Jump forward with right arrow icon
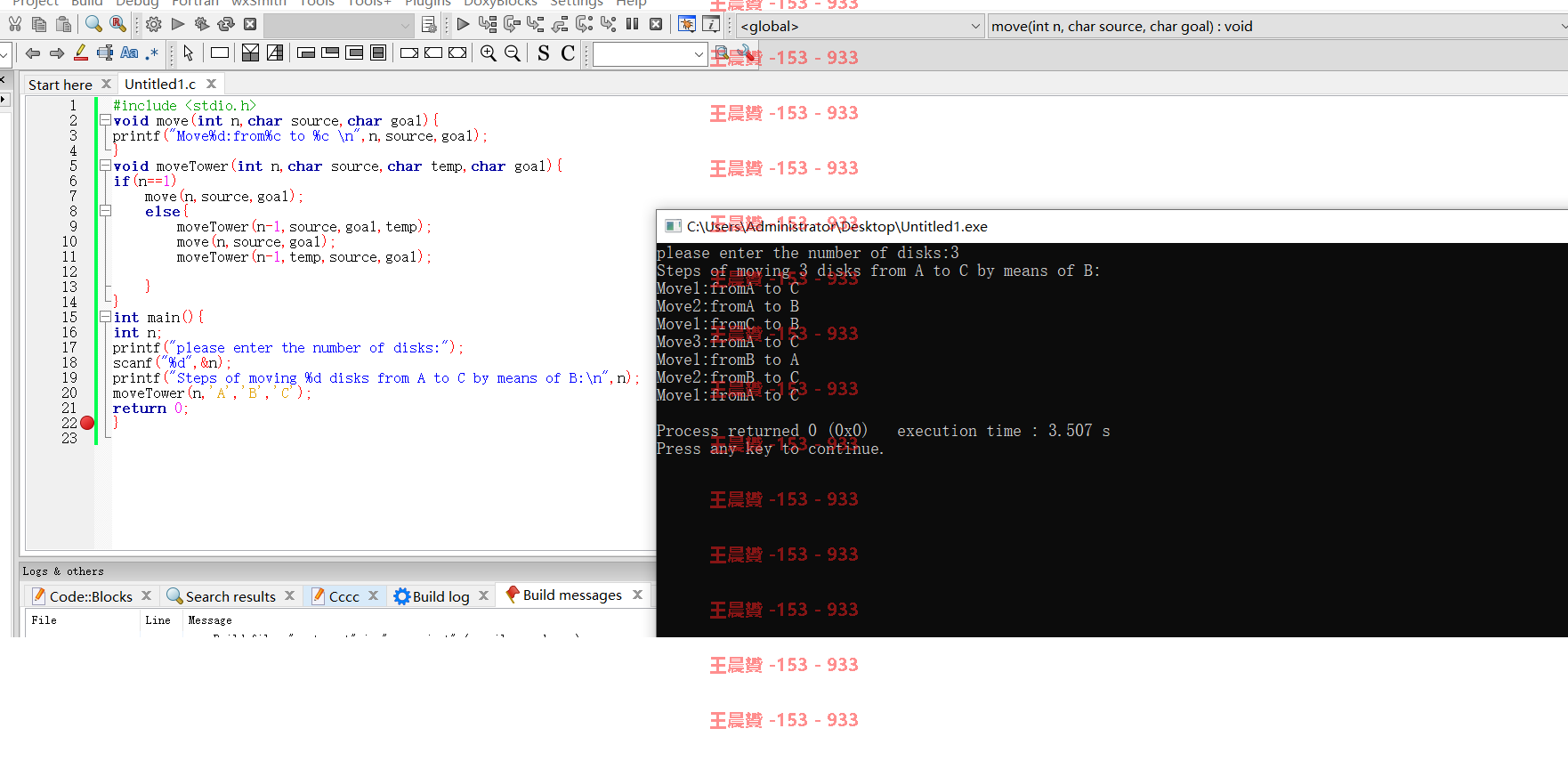This screenshot has height=769, width=1568. [57, 53]
